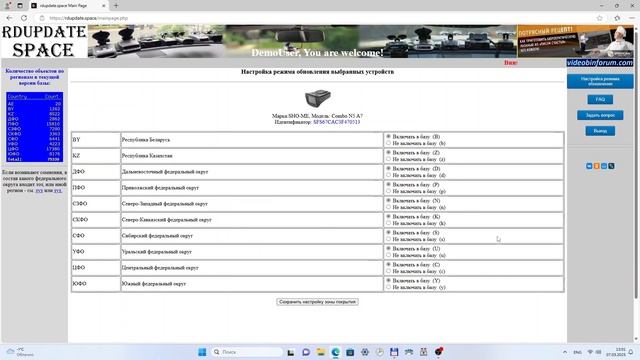Open a new browser tab with plus
Screen dimensions: 640x360
pyautogui.click(x=116, y=6)
